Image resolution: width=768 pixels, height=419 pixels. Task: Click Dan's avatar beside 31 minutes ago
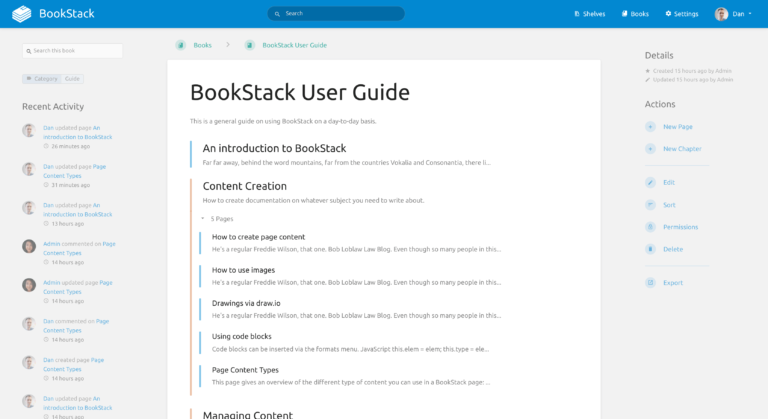29,169
